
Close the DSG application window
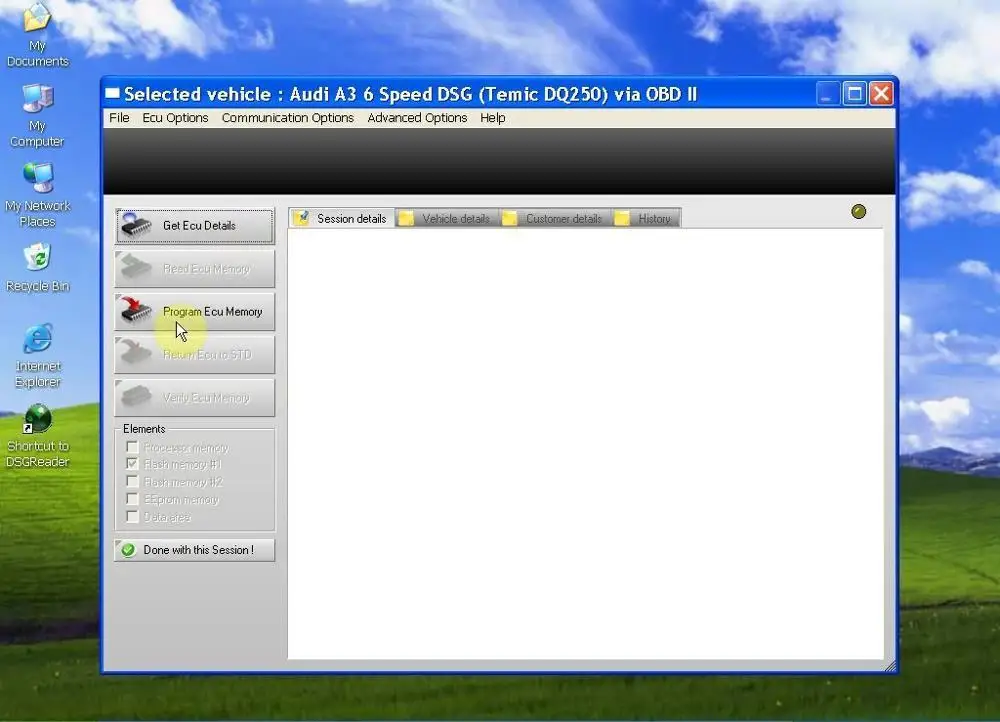tap(881, 94)
